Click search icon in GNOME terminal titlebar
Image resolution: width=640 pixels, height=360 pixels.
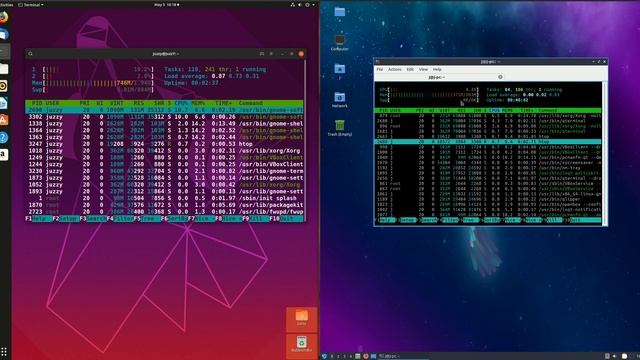coord(30,54)
